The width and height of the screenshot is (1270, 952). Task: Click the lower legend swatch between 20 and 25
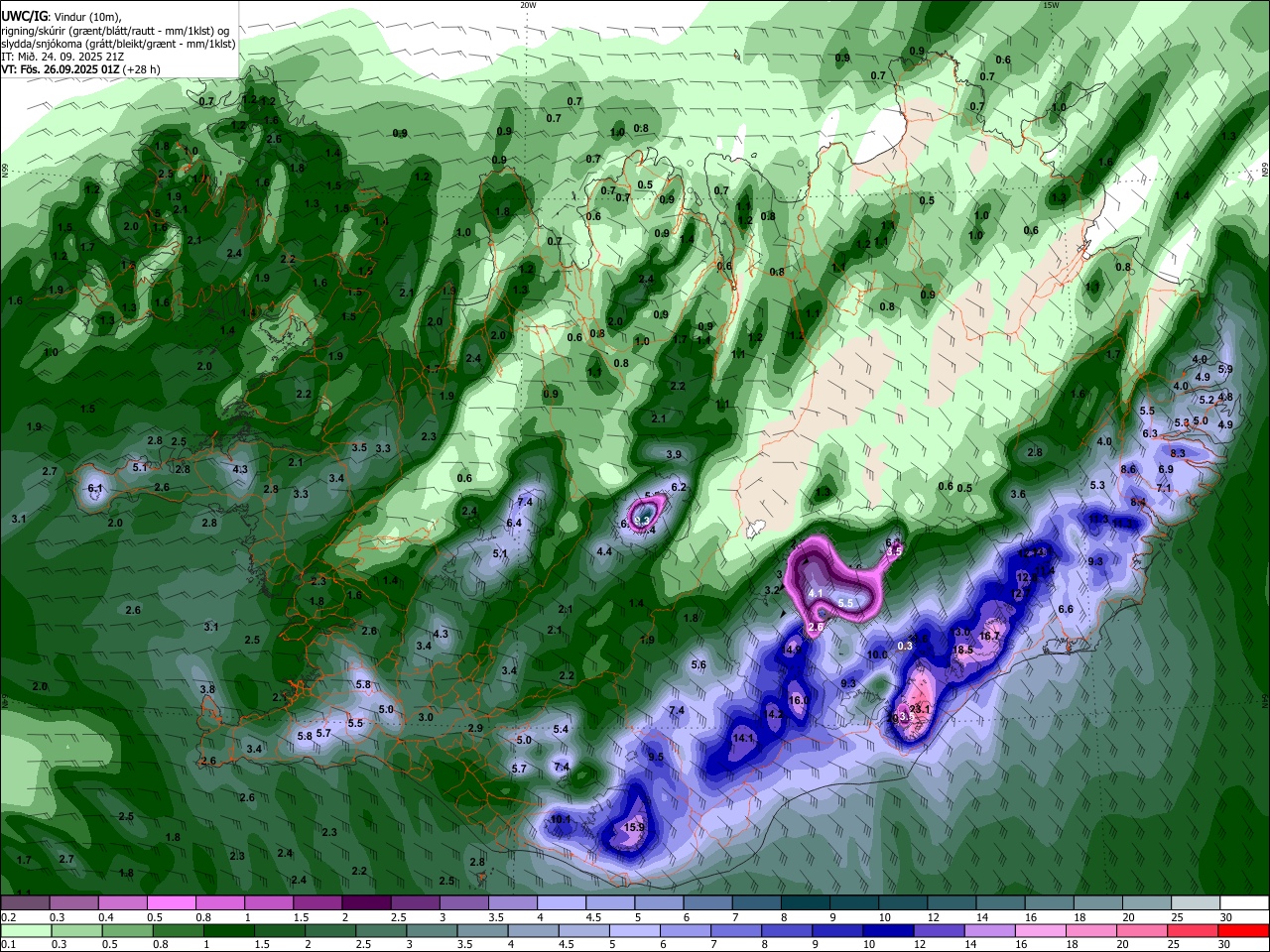[x=1141, y=931]
